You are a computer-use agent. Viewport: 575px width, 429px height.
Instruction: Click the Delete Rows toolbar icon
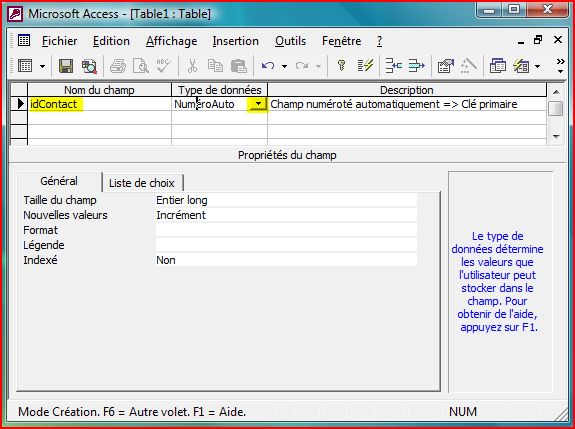[416, 66]
